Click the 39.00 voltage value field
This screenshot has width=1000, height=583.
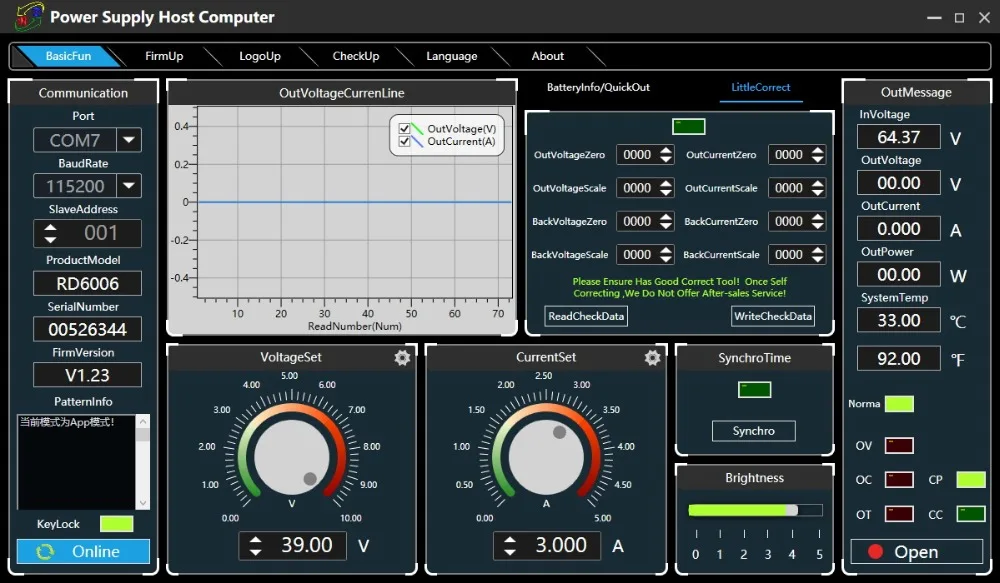click(x=307, y=545)
